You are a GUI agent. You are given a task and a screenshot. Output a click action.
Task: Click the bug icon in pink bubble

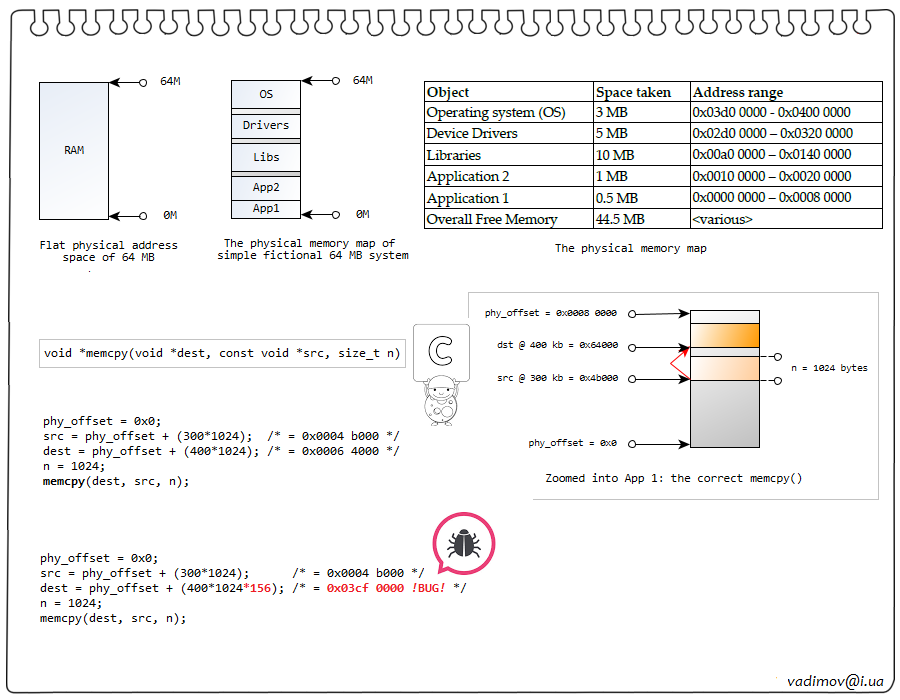click(463, 545)
